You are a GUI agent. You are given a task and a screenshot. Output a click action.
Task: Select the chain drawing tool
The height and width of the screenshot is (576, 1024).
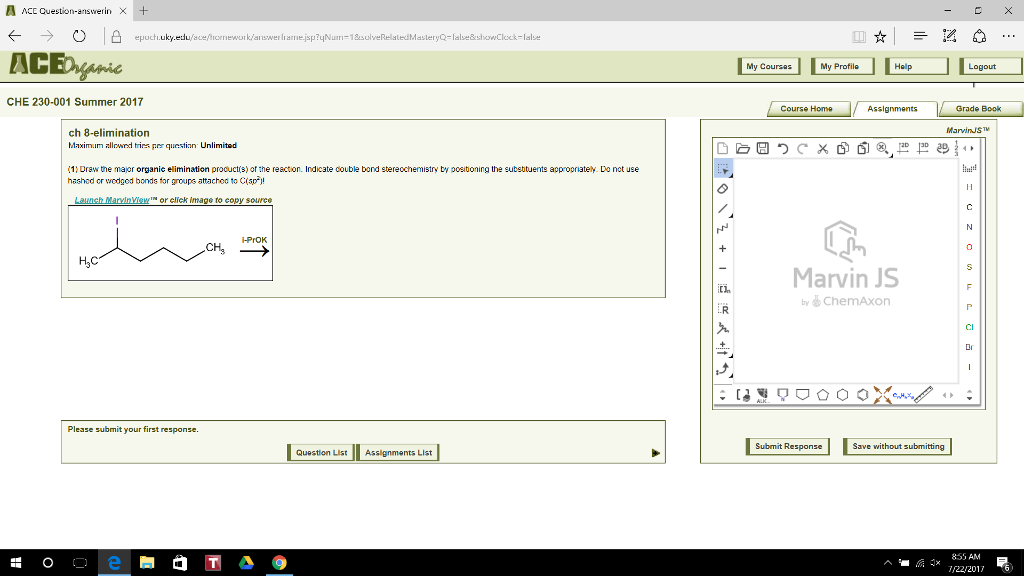tap(723, 228)
